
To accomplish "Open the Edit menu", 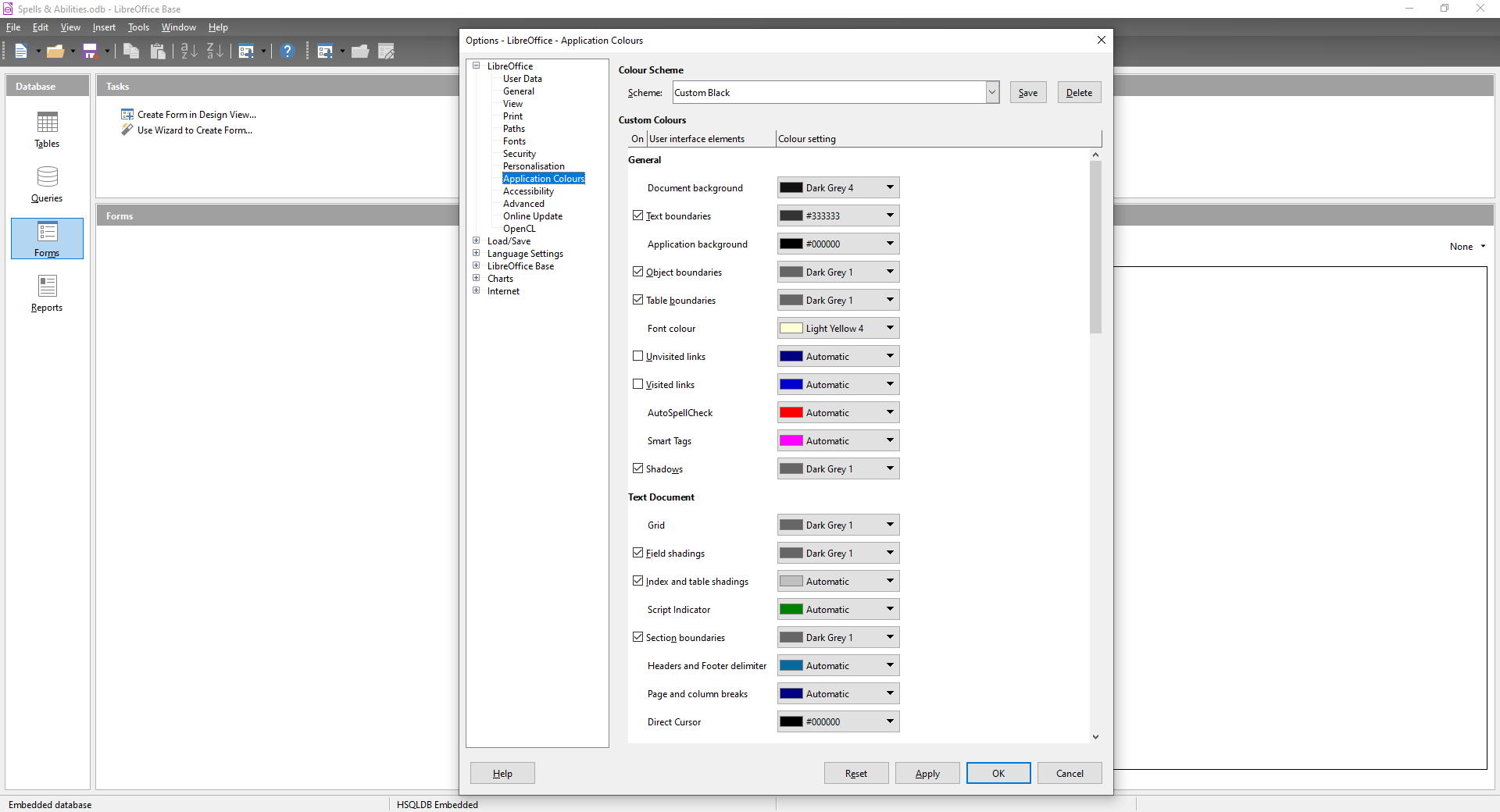I will click(x=41, y=27).
